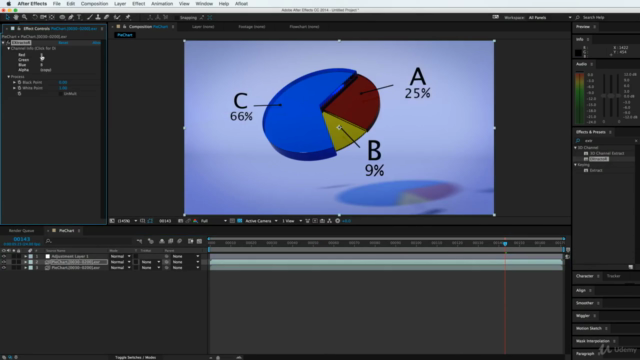Click Toggle Switches / Modes button

[x=136, y=357]
